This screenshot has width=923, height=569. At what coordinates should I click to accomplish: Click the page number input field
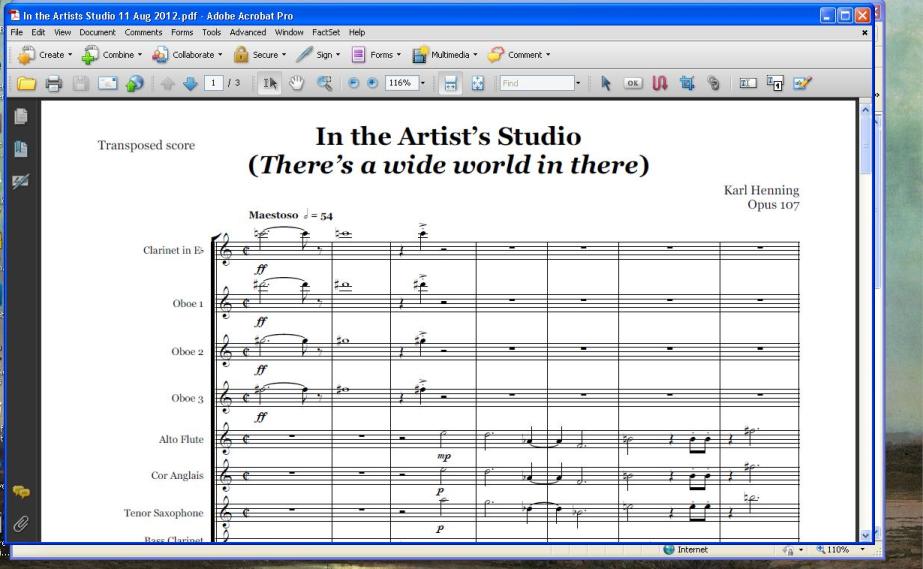click(x=213, y=83)
